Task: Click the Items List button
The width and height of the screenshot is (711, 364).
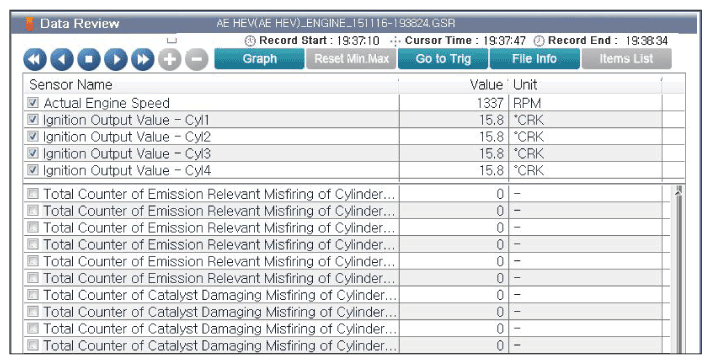Action: point(626,59)
